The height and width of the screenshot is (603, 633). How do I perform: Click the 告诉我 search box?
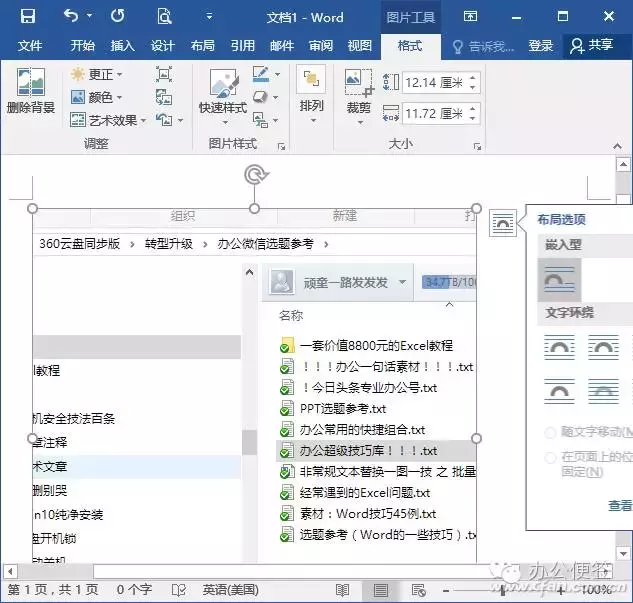(x=483, y=46)
